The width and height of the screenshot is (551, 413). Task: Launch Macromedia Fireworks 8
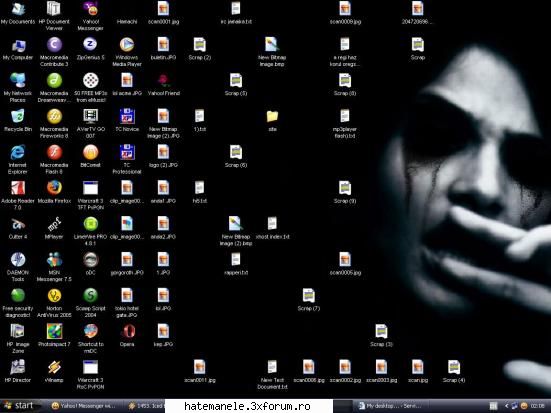click(54, 123)
